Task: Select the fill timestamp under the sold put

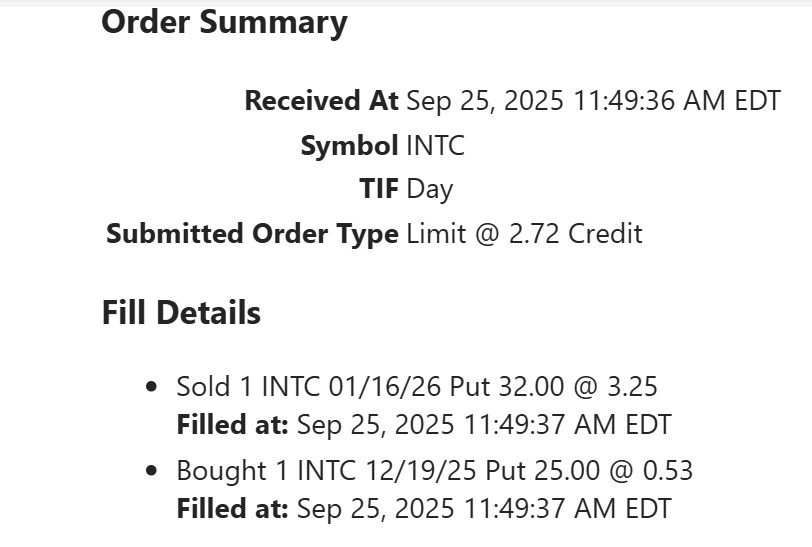Action: (484, 424)
